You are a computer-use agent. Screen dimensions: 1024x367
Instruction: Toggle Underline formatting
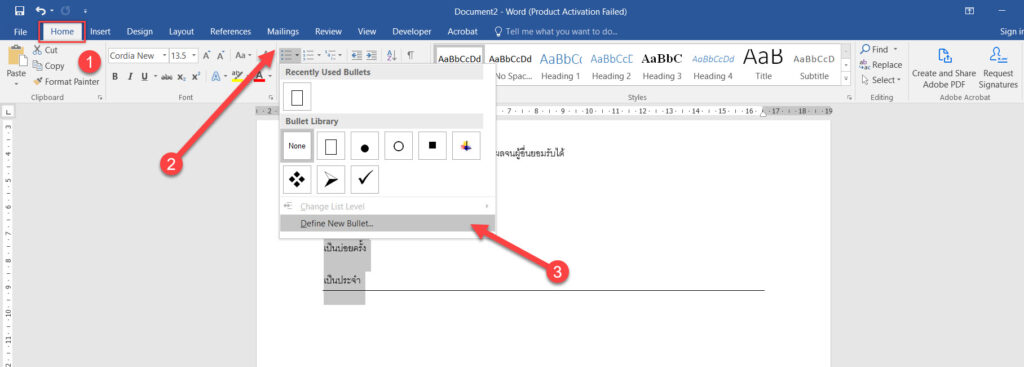pos(145,76)
